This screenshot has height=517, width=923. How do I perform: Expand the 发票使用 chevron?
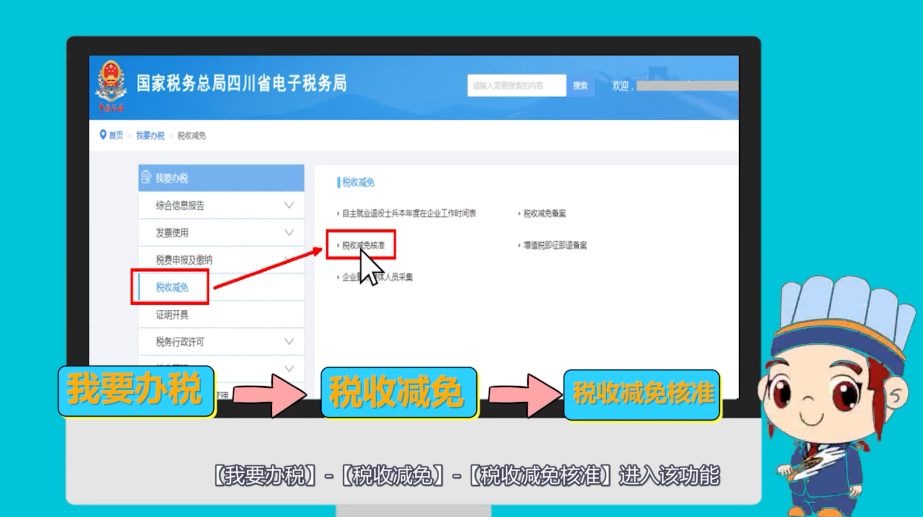coord(289,233)
